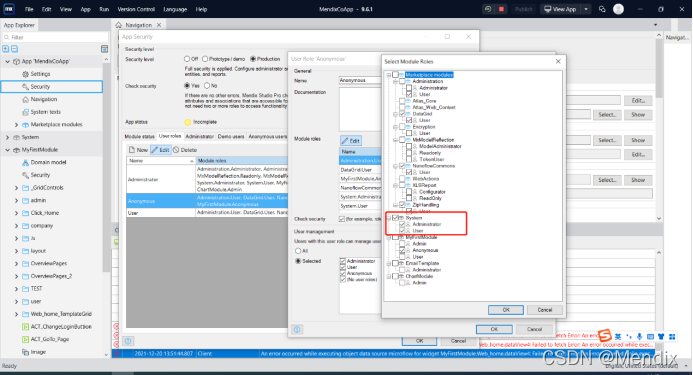Expand the Web_home_TemplateGrid folder
Screen dimensions: 693x375
coord(16,314)
